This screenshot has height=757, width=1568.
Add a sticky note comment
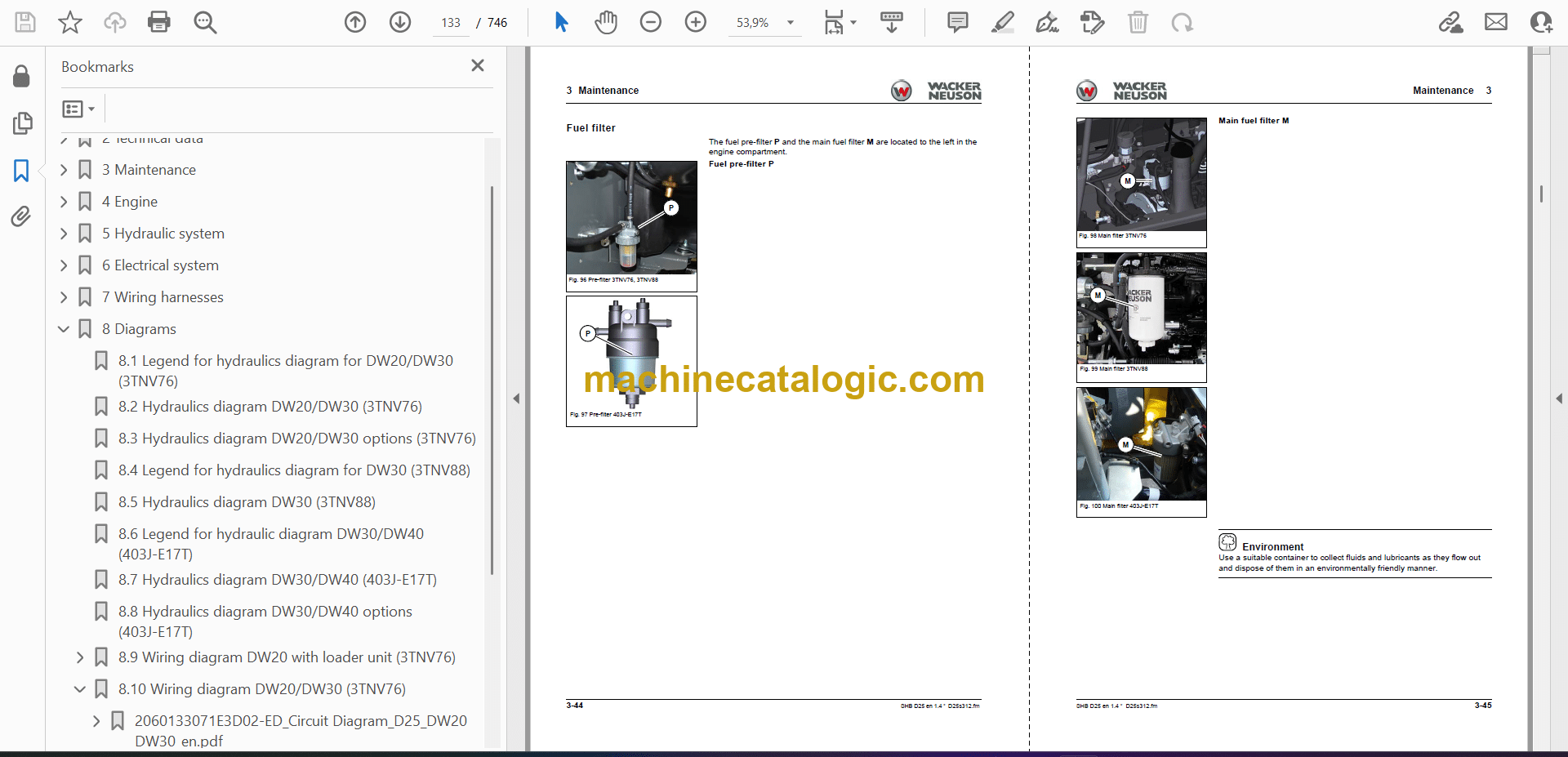click(x=957, y=22)
